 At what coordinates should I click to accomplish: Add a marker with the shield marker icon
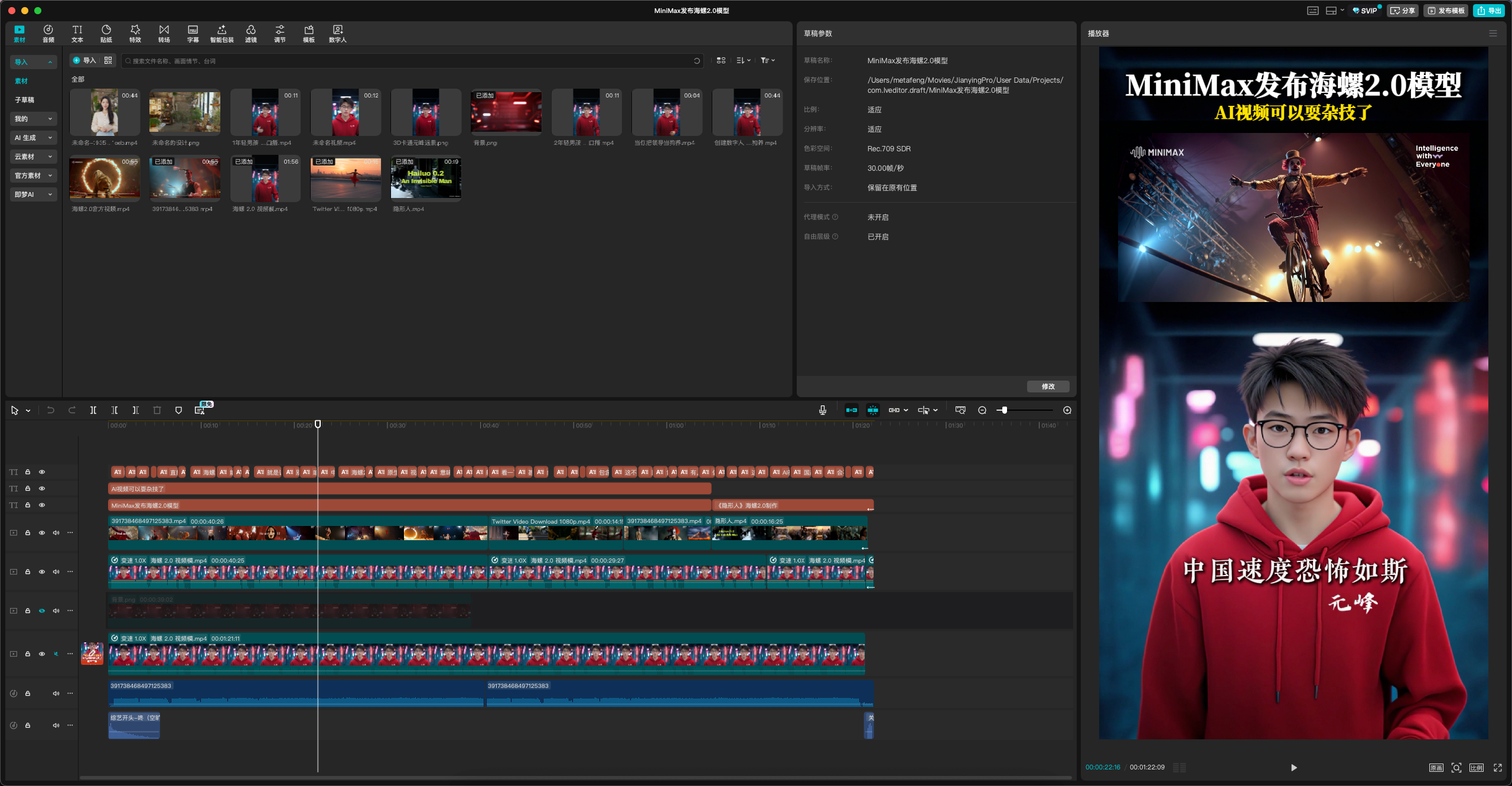coord(178,410)
